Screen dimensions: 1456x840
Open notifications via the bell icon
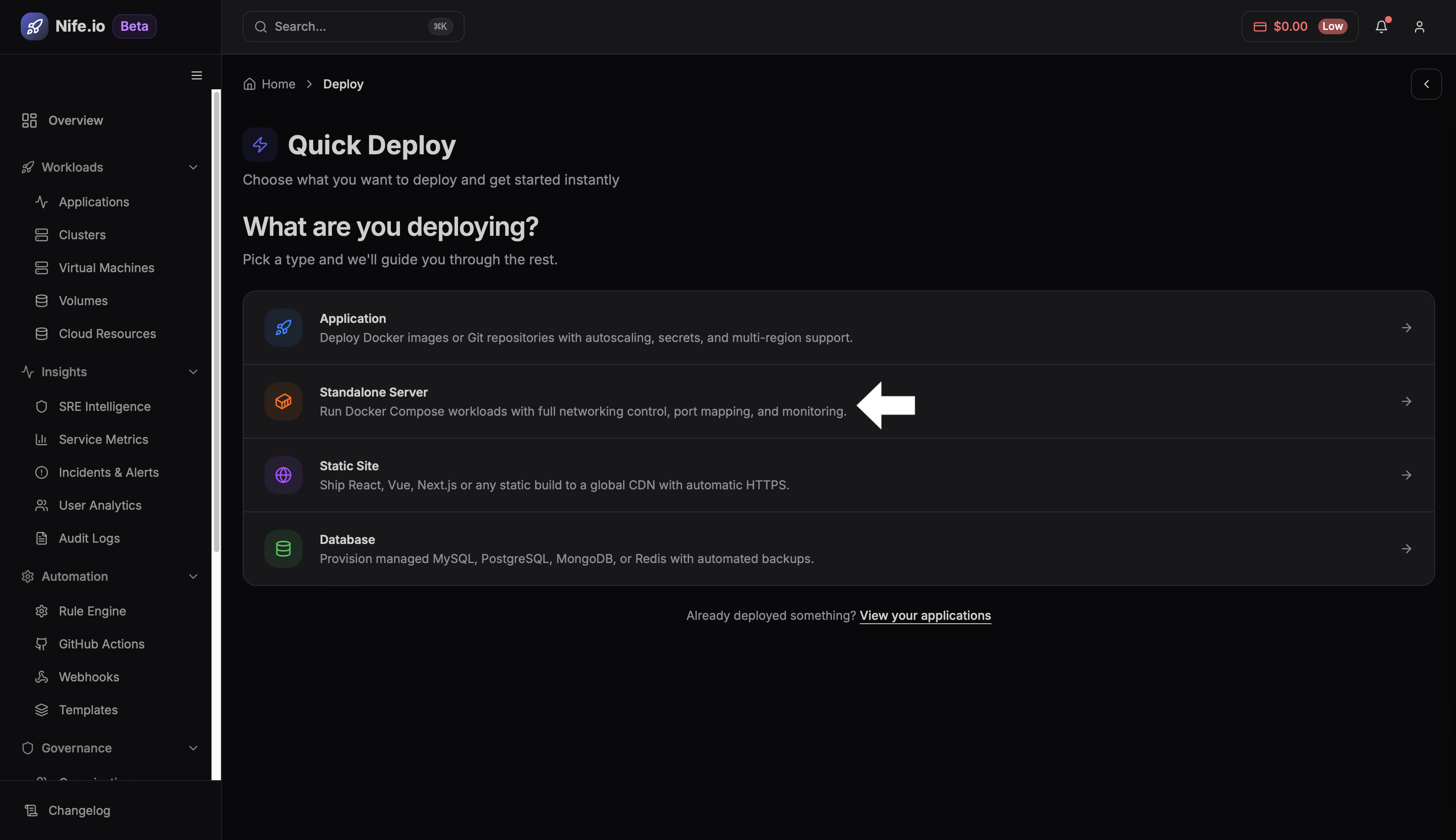click(1381, 26)
